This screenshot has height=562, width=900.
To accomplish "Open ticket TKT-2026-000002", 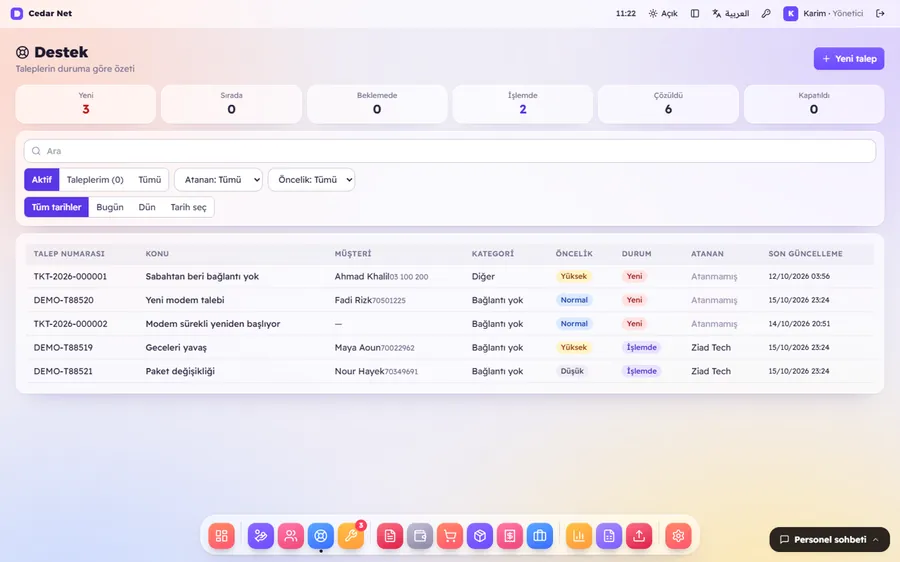I will coord(71,324).
